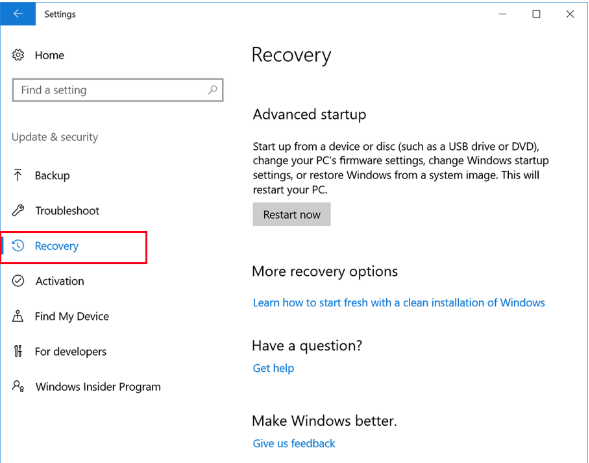Click the For developers tools icon
Screen dimensions: 589x463
[x=18, y=351]
